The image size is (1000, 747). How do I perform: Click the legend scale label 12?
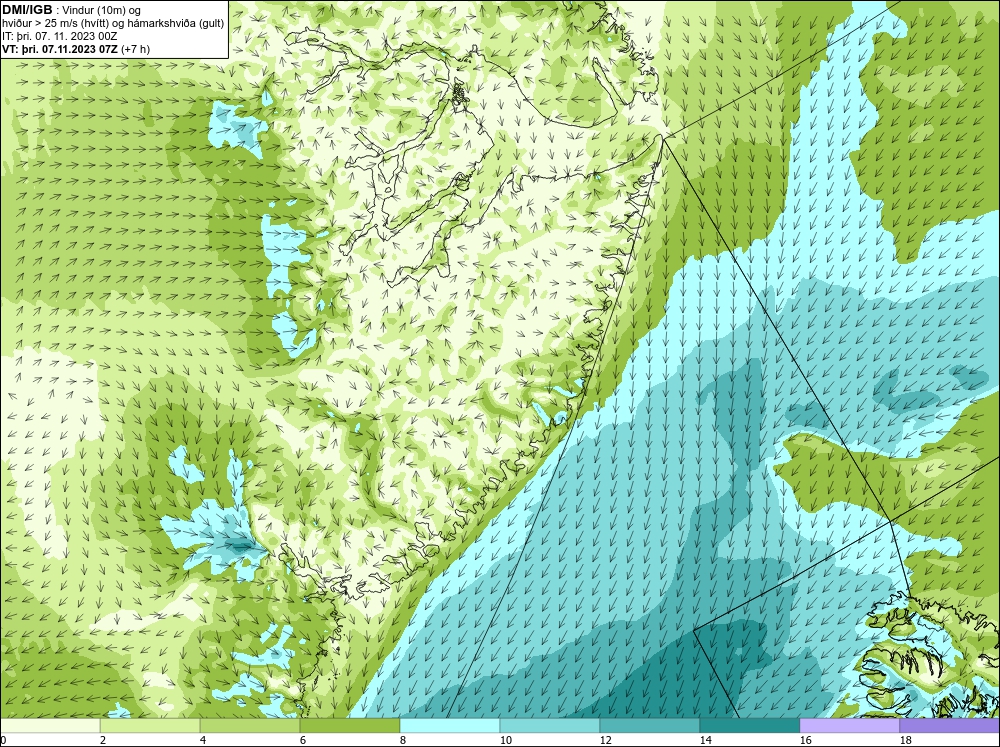pos(605,740)
